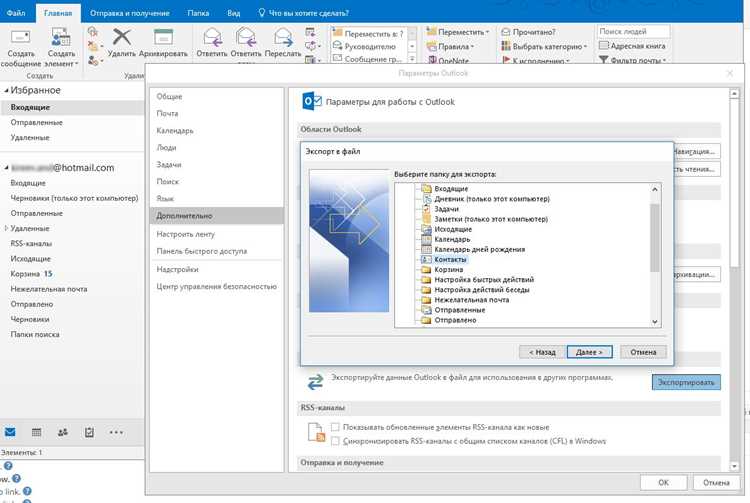Viewport: 750px width, 503px height.
Task: Click the OneNote ribbon icon
Action: tap(432, 60)
